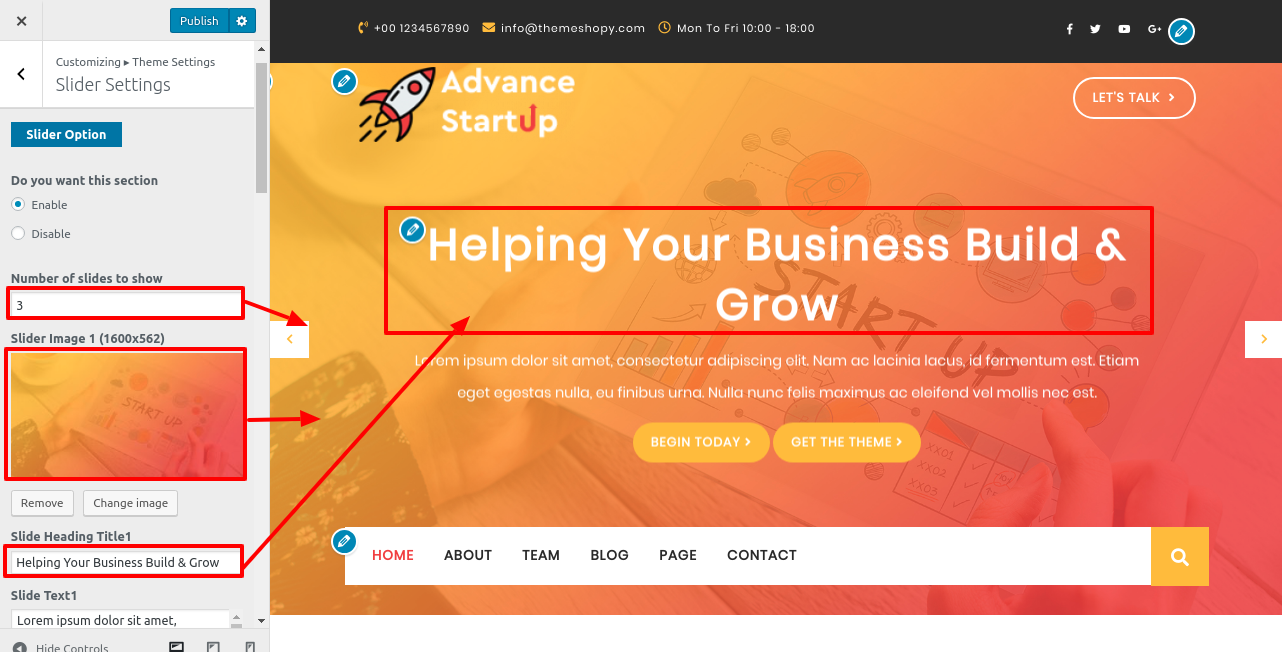Open the BLOG menu item
Screen dimensions: 1282x652
tap(609, 555)
